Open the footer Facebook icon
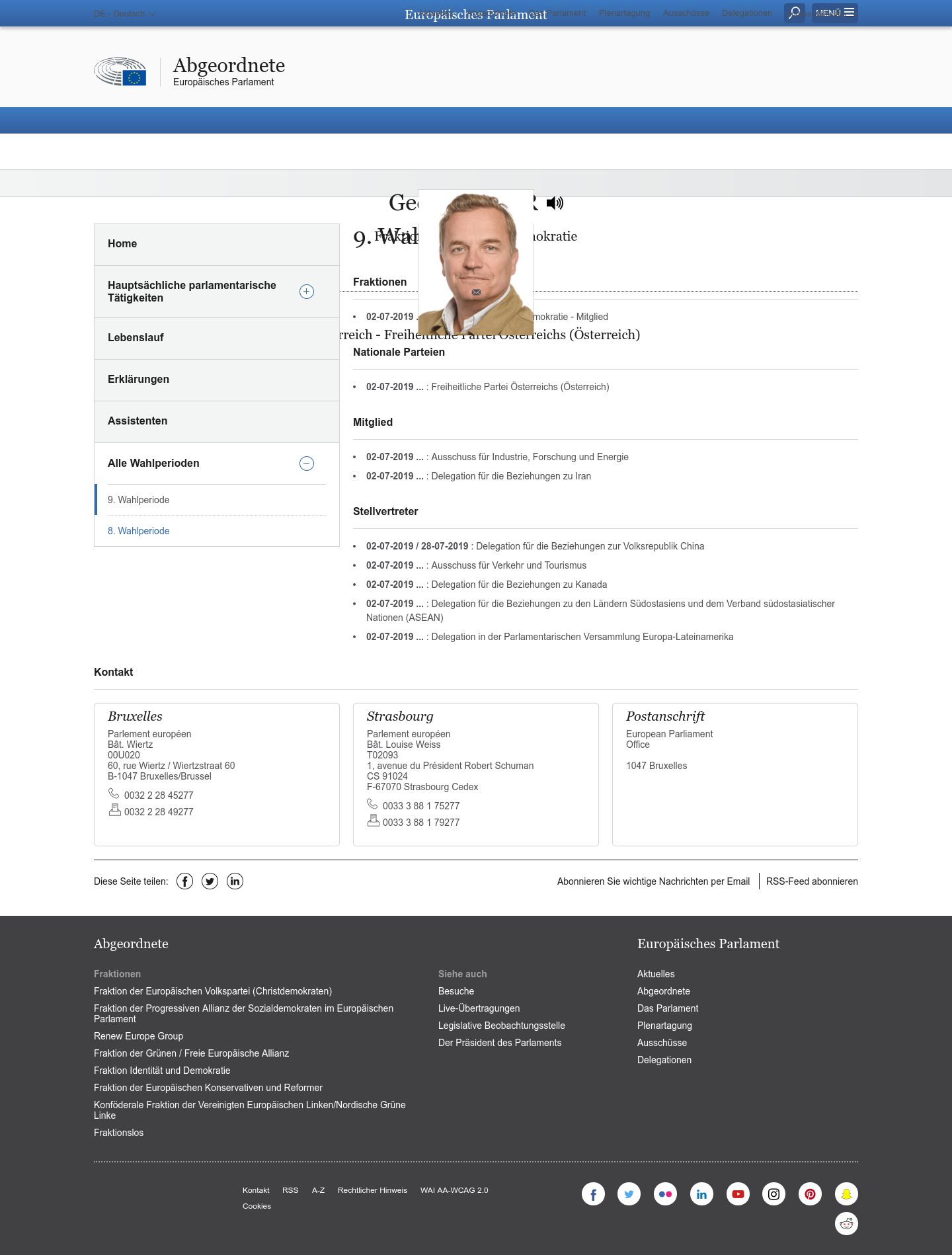Image resolution: width=952 pixels, height=1255 pixels. 593,1194
